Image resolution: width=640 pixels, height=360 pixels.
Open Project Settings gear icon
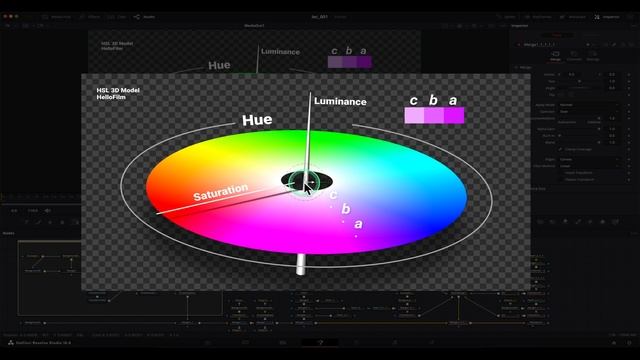[x=629, y=342]
